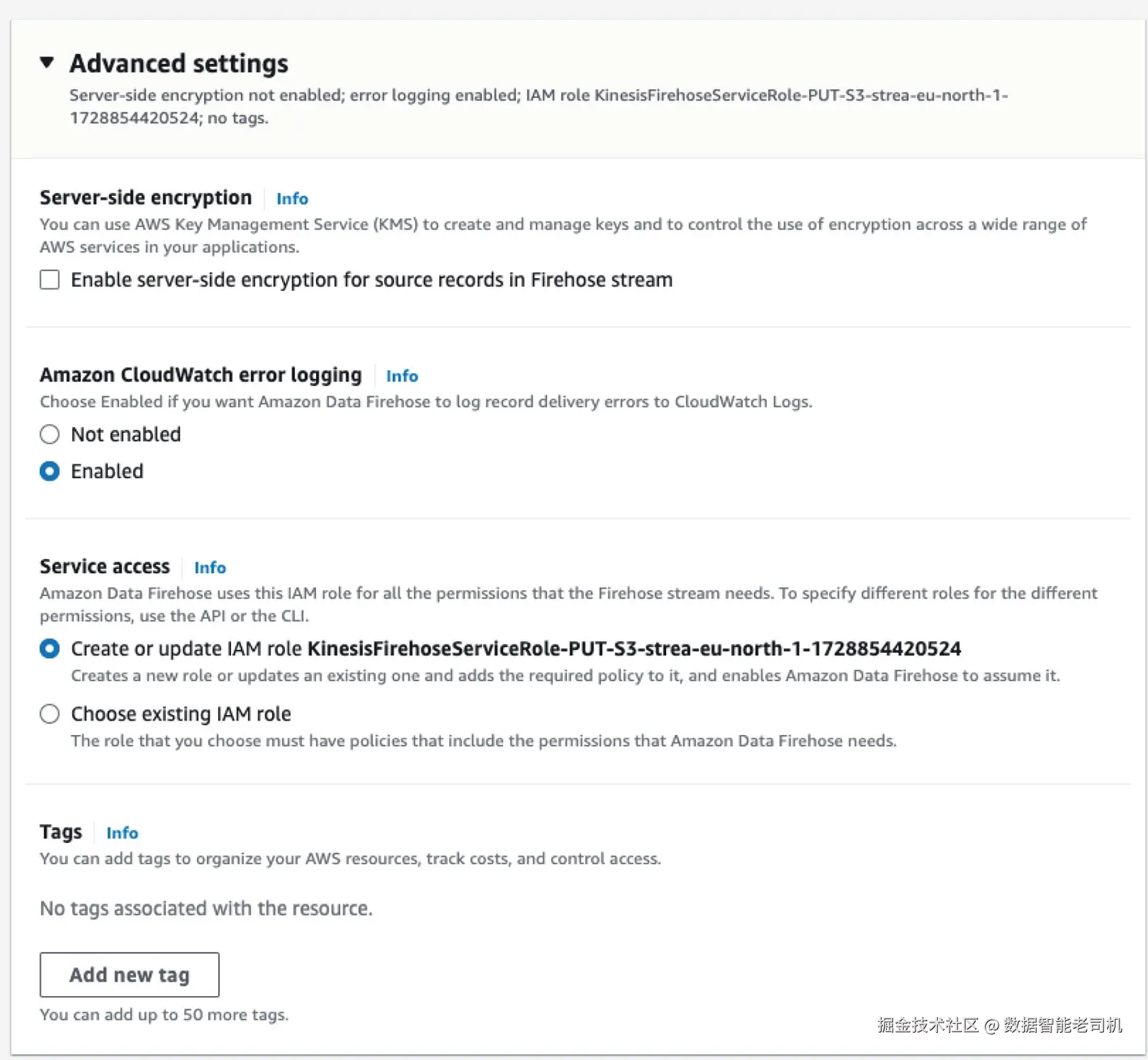Click the 'Not enabled' option label

(126, 434)
